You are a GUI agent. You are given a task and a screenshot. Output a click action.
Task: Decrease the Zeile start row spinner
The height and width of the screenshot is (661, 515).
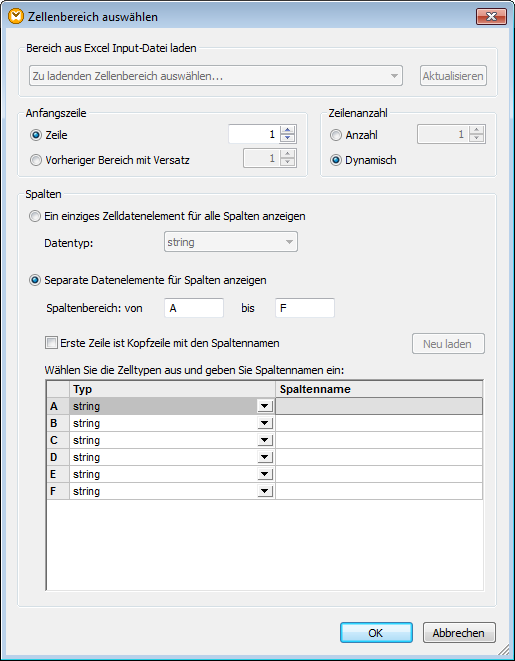(x=287, y=139)
